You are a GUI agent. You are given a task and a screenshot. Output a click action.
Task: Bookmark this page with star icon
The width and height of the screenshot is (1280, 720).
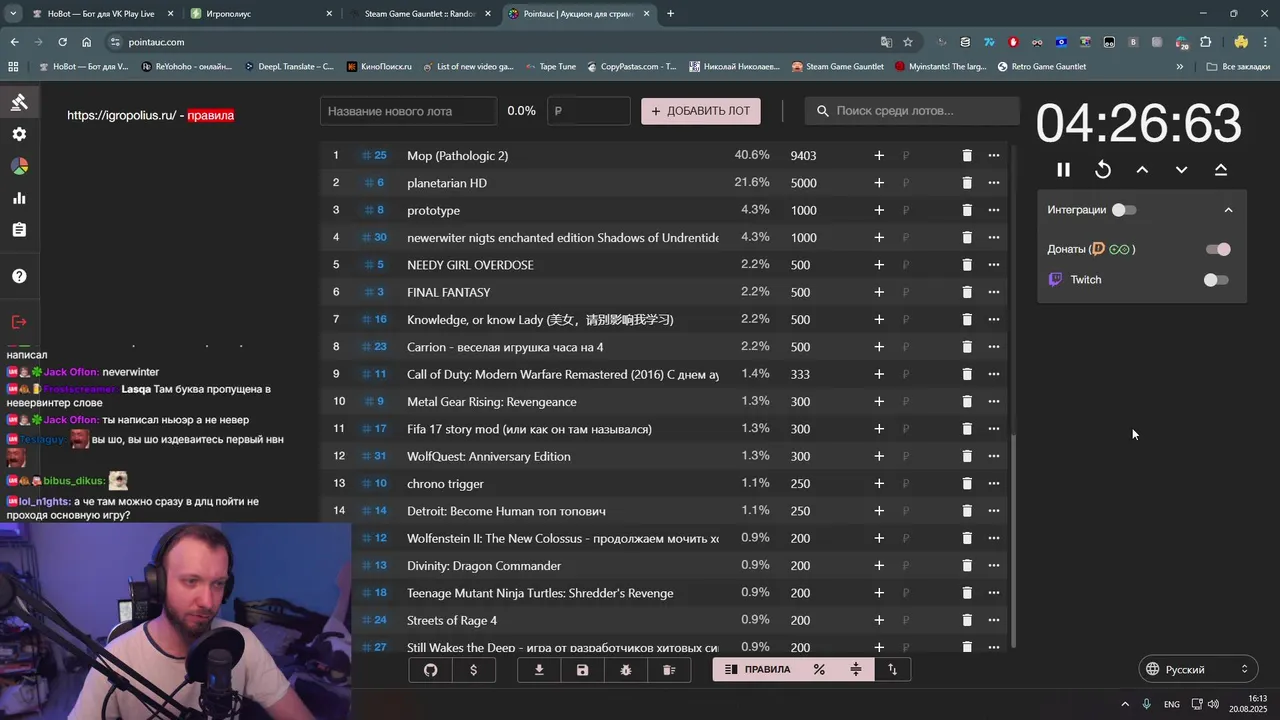click(x=908, y=42)
